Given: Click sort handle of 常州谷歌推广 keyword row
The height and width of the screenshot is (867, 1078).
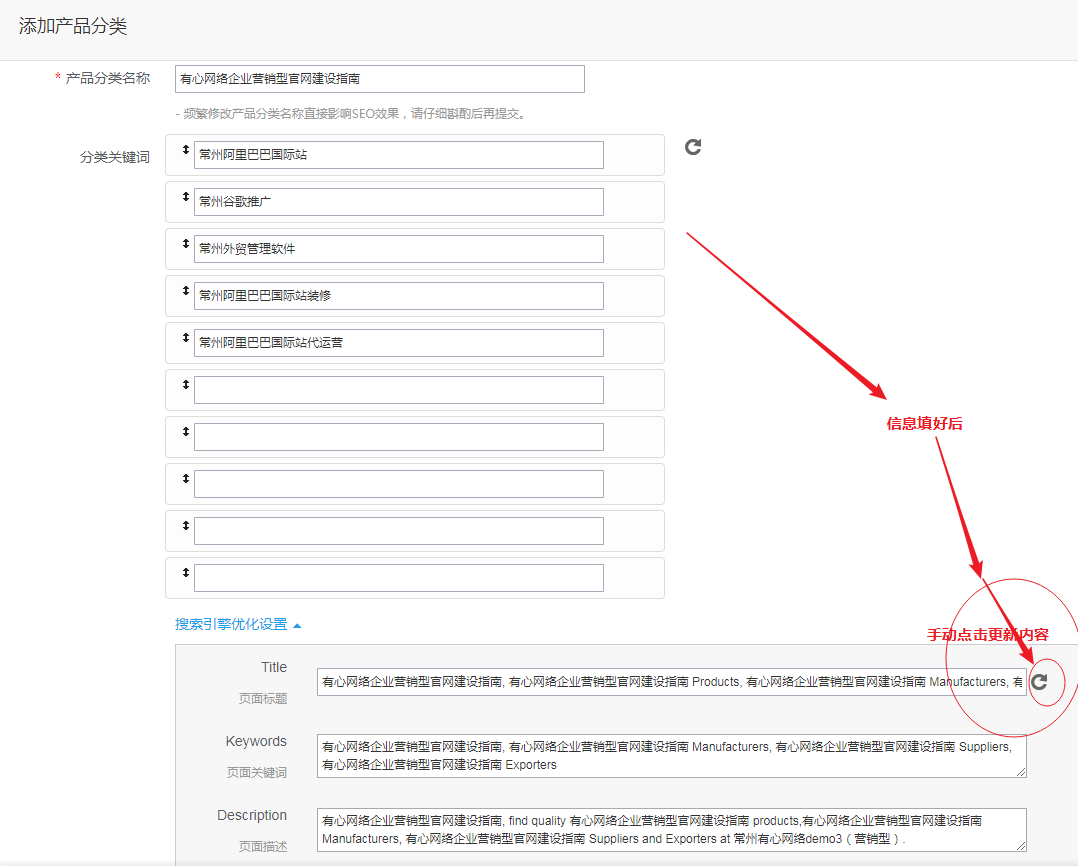Looking at the screenshot, I should coord(185,197).
